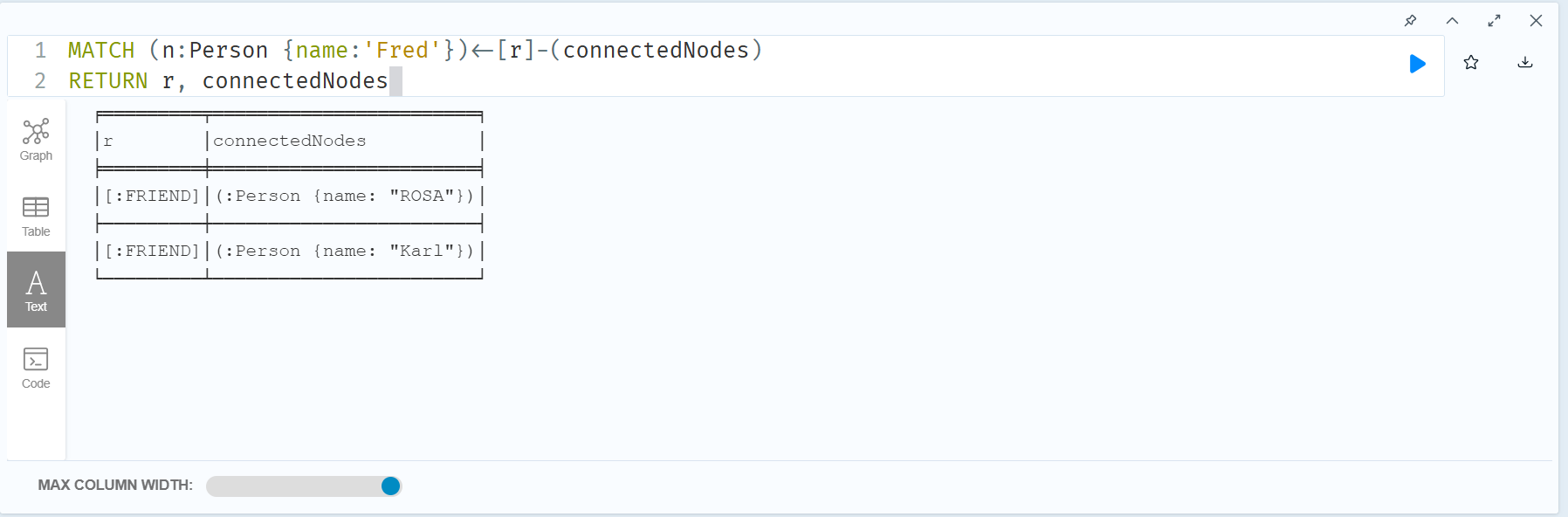Run the Cypher query with play button
The width and height of the screenshot is (1568, 517).
tap(1418, 64)
